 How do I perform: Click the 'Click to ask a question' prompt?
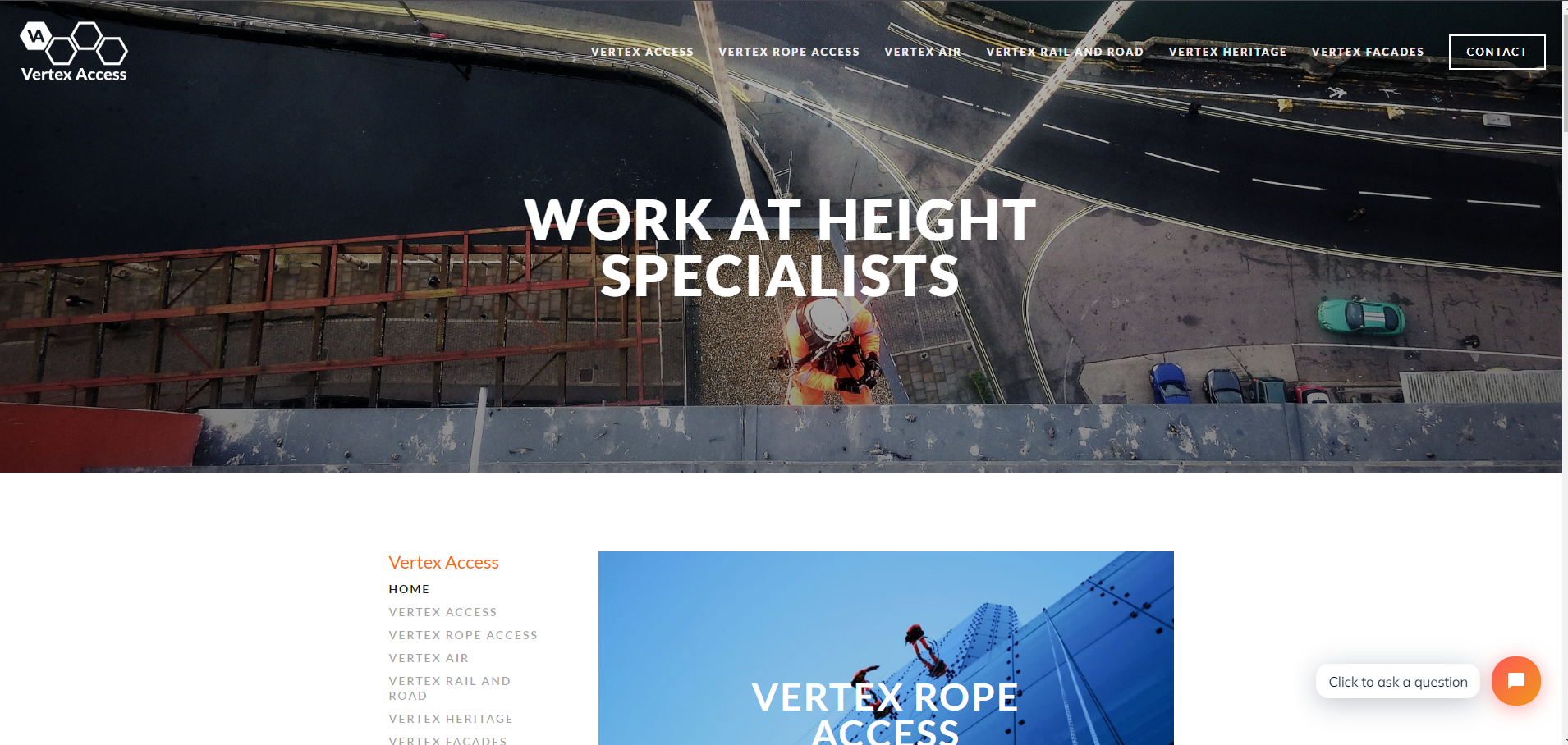(1397, 682)
